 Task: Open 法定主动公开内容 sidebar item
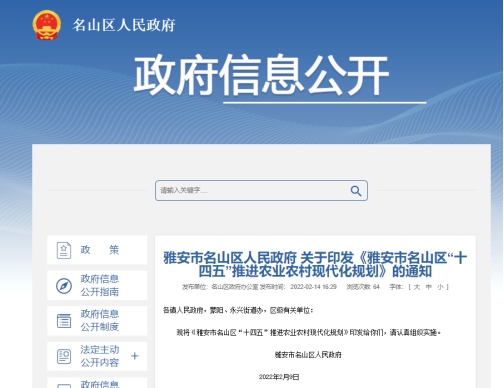click(x=97, y=356)
